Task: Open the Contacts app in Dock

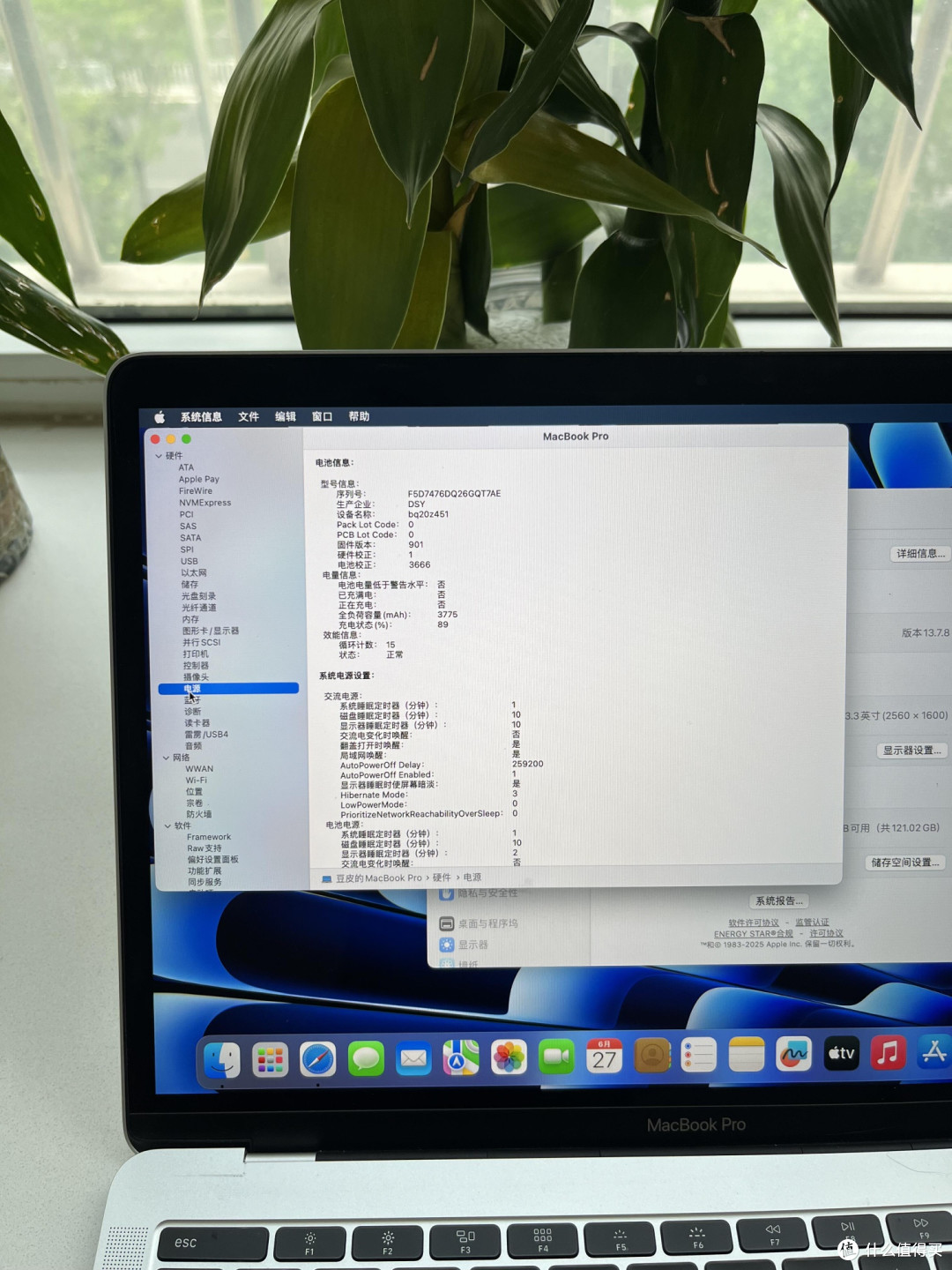Action: (652, 1055)
